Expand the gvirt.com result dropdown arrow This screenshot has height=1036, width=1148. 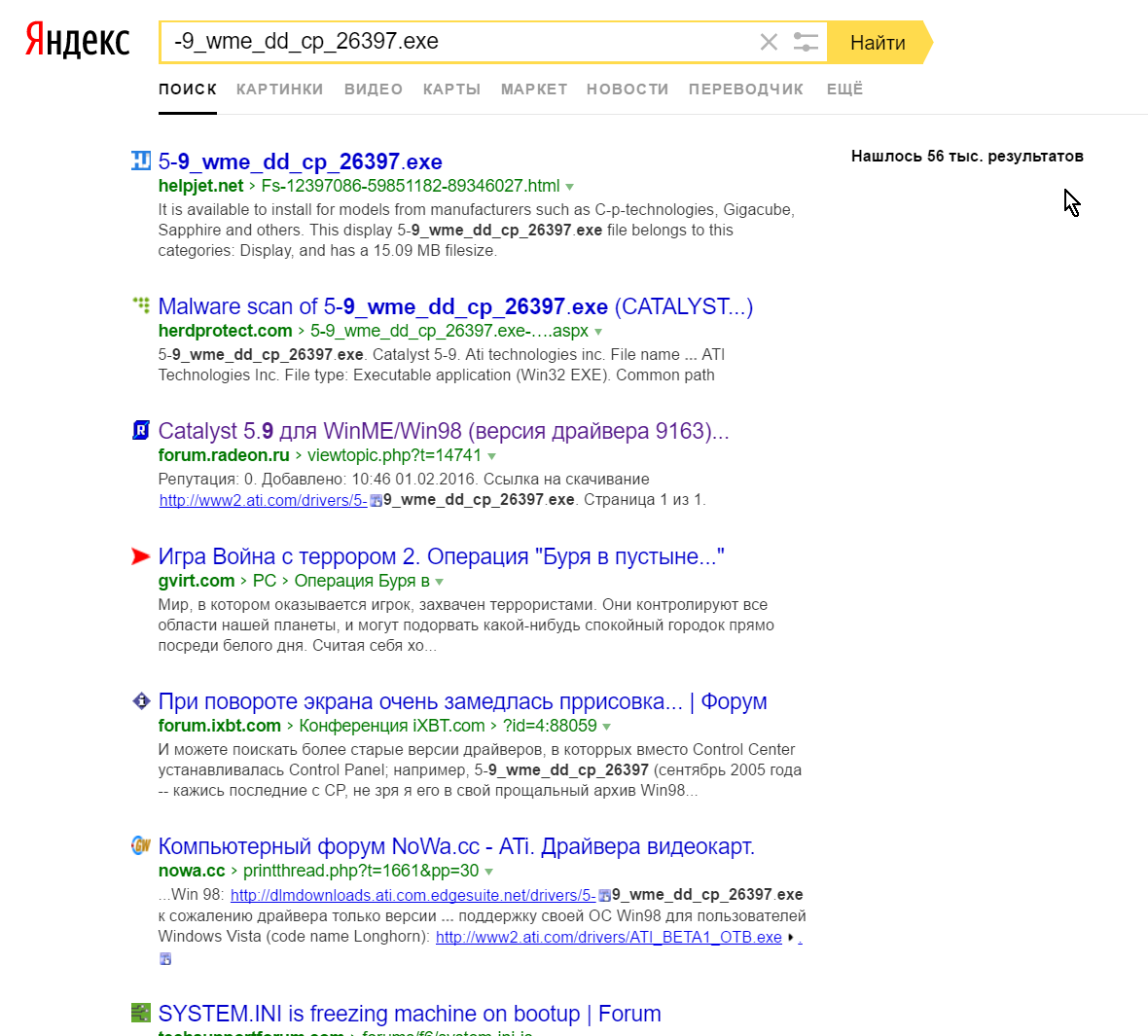click(440, 582)
